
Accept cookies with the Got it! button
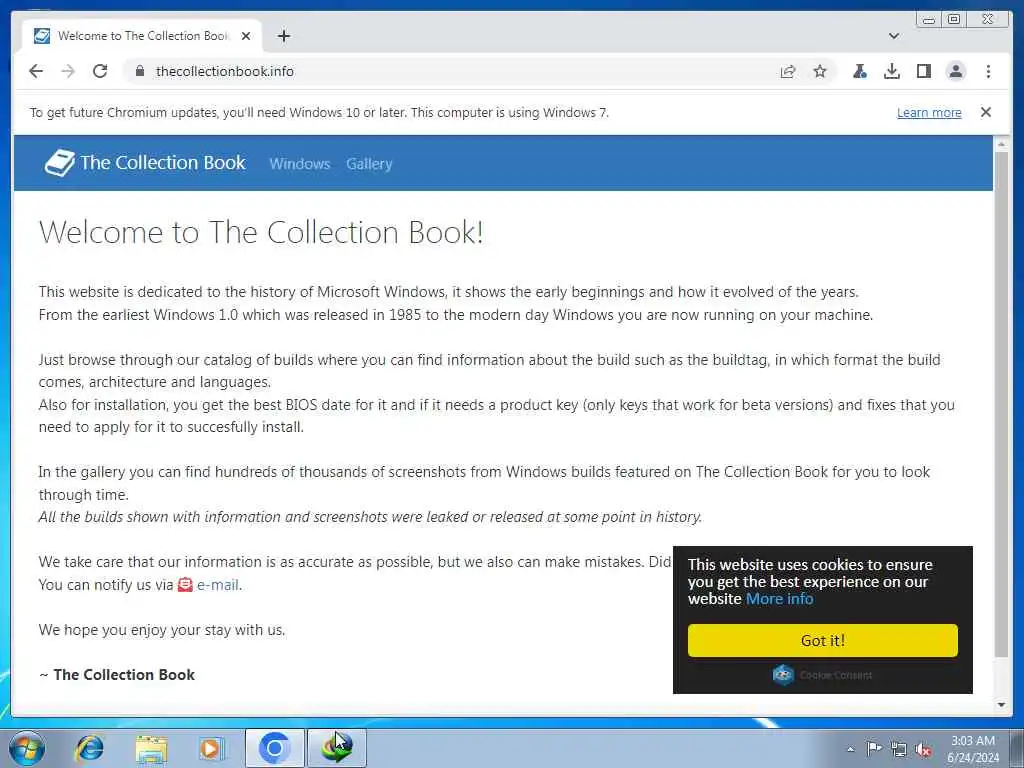pyautogui.click(x=822, y=640)
